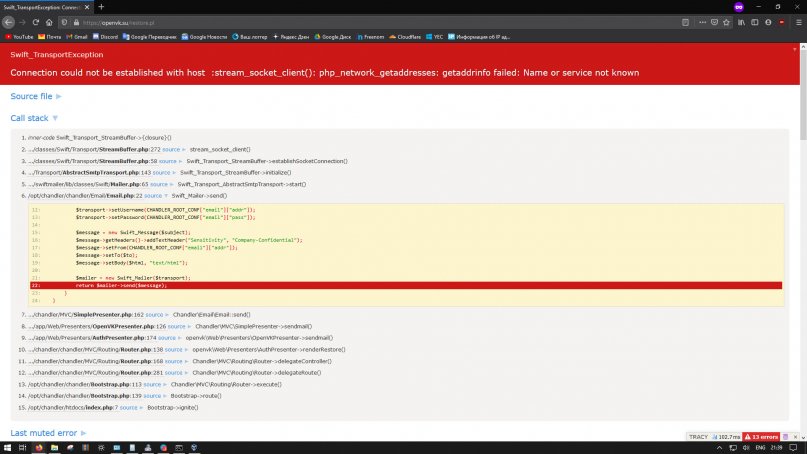The height and width of the screenshot is (454, 807).
Task: Click the red extension icon in toolbar
Action: click(x=781, y=23)
